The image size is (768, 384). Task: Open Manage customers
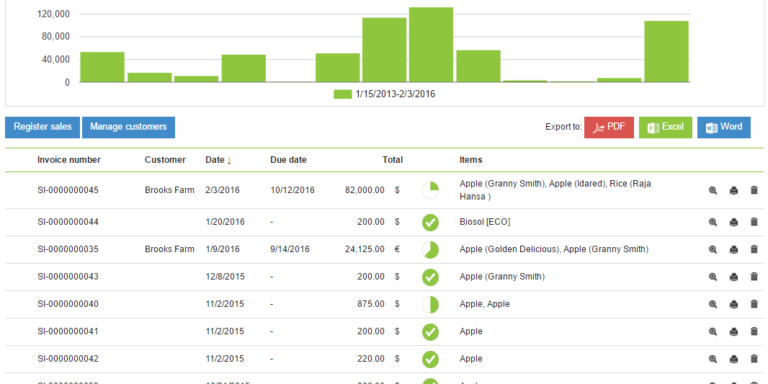(128, 127)
